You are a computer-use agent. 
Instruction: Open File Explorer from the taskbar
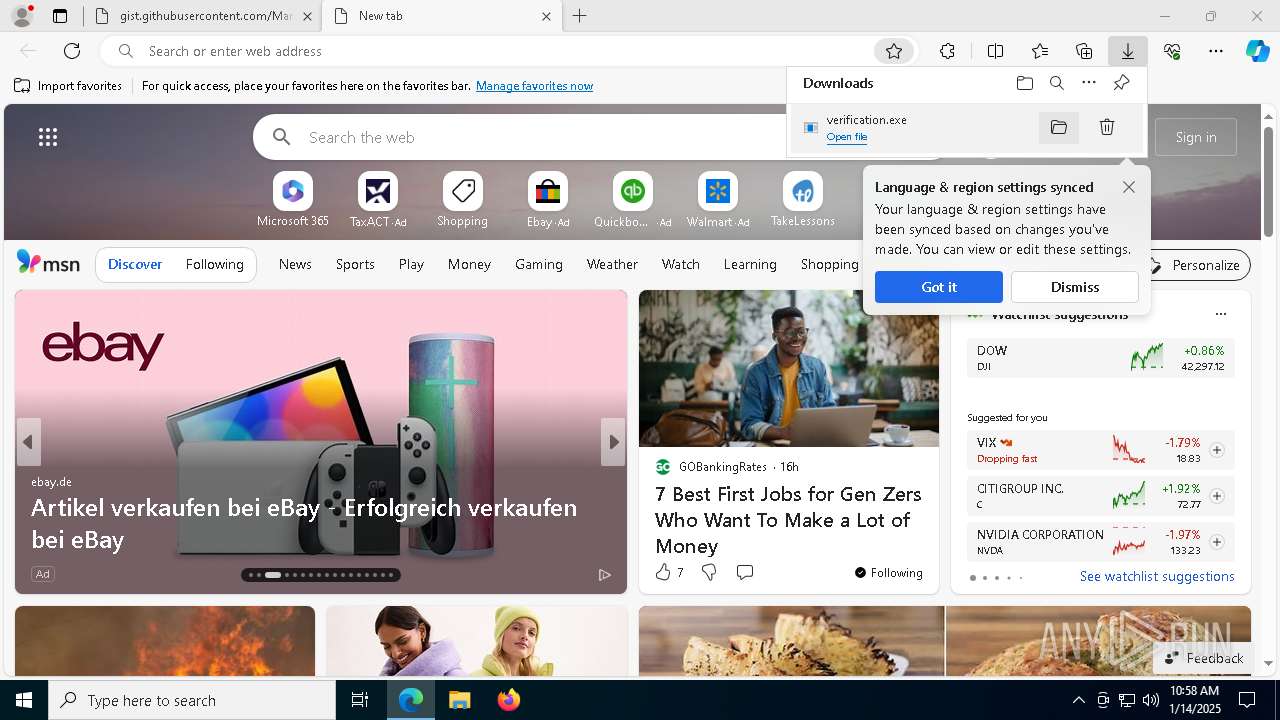click(459, 700)
